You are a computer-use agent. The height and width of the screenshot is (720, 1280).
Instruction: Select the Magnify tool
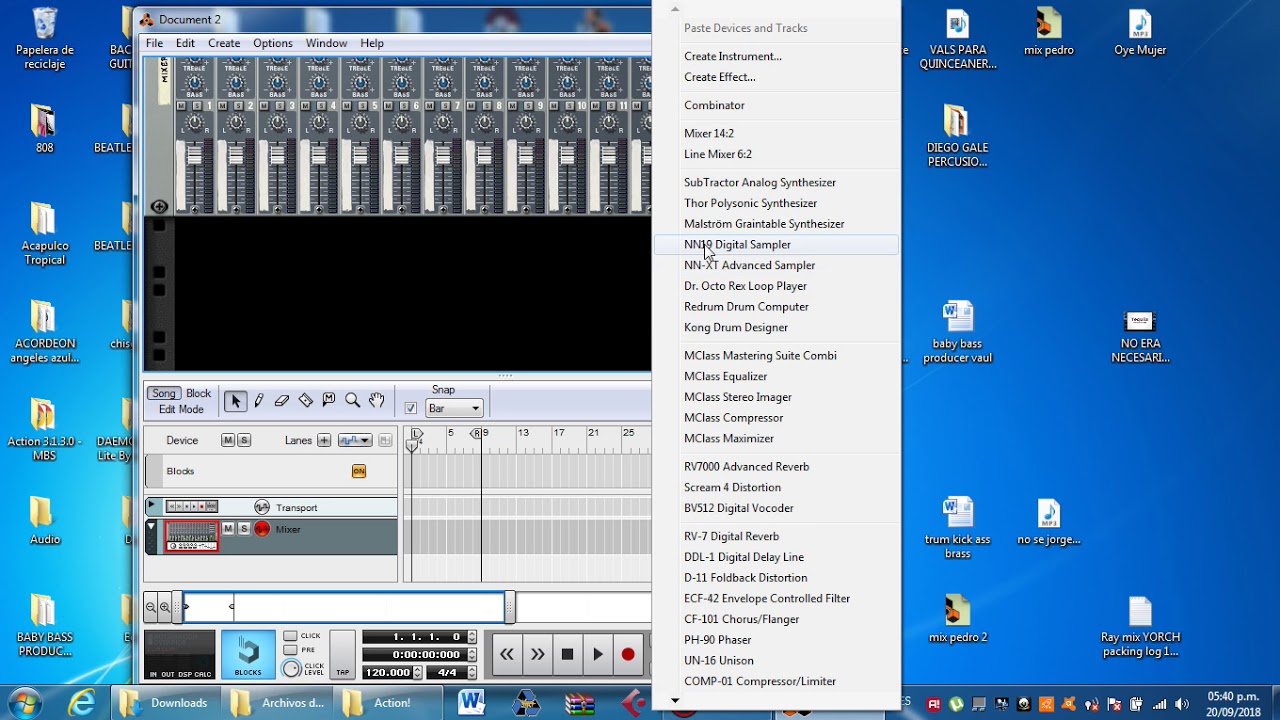(x=352, y=401)
